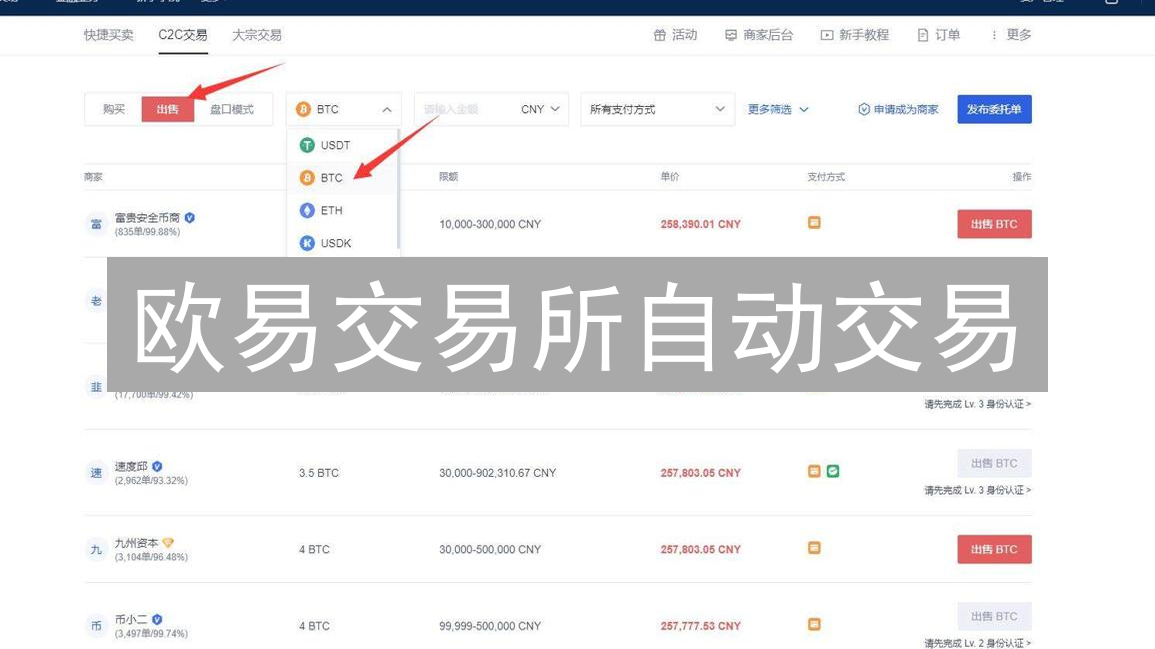Click 请先完成 Lv. 3 link under 速度邱
The height and width of the screenshot is (649, 1155).
coord(977,490)
